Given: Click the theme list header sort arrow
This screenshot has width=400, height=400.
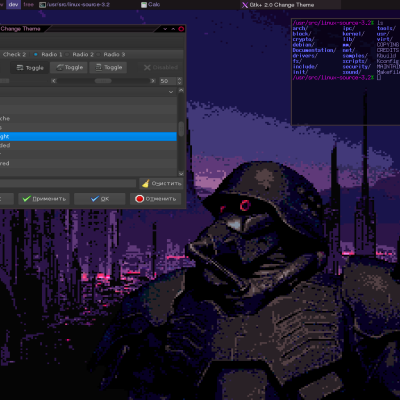Looking at the screenshot, I should coord(171,92).
